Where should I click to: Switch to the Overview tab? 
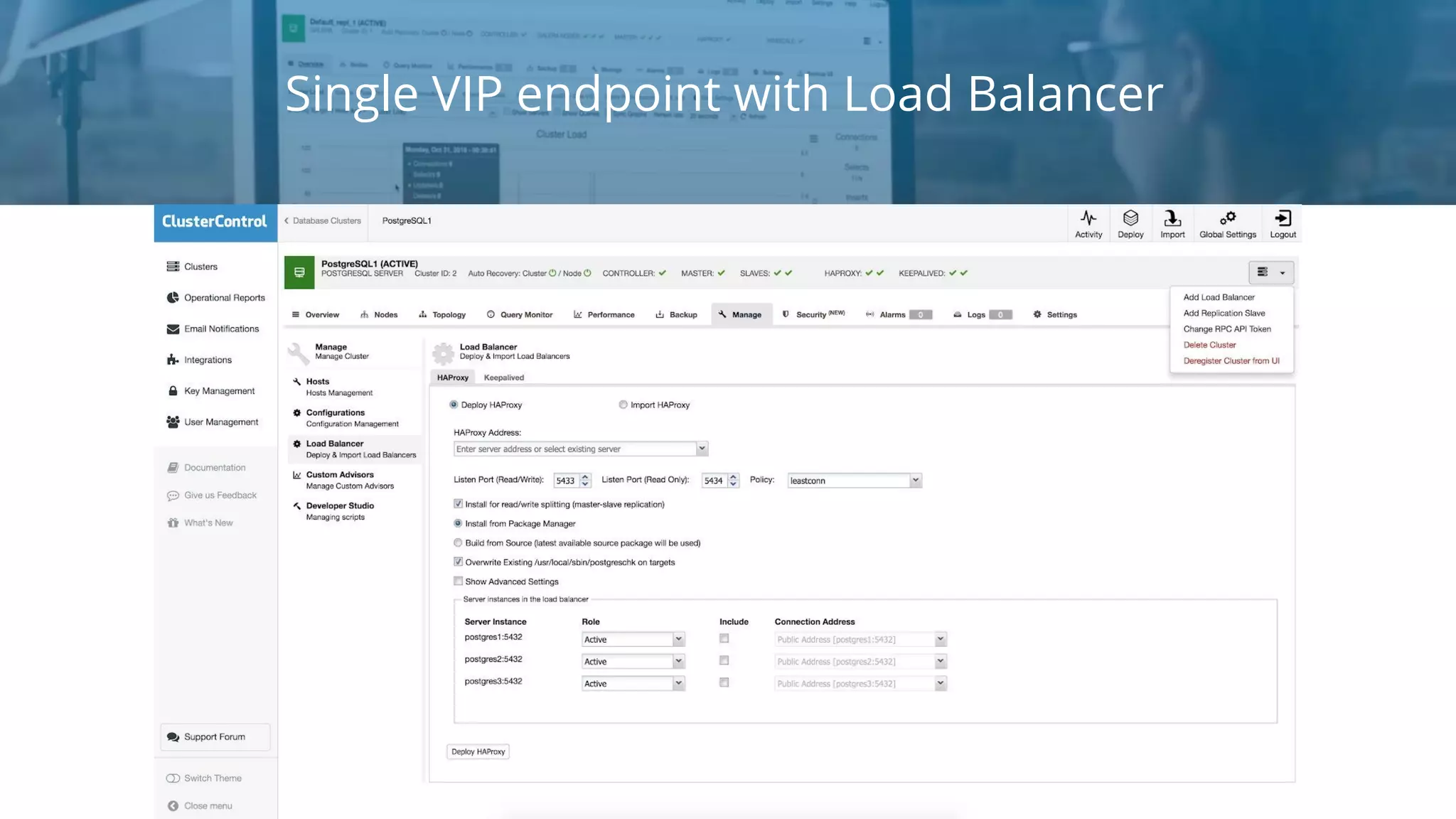pos(315,314)
